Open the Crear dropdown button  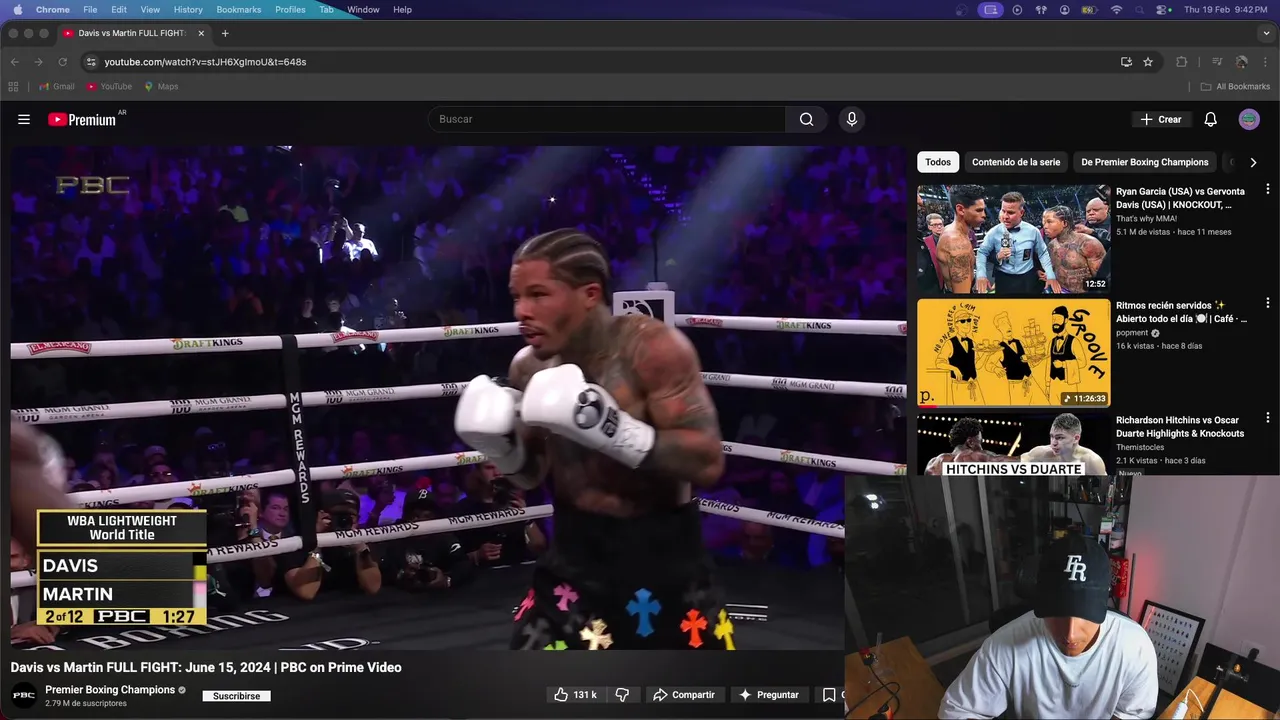pos(1161,119)
